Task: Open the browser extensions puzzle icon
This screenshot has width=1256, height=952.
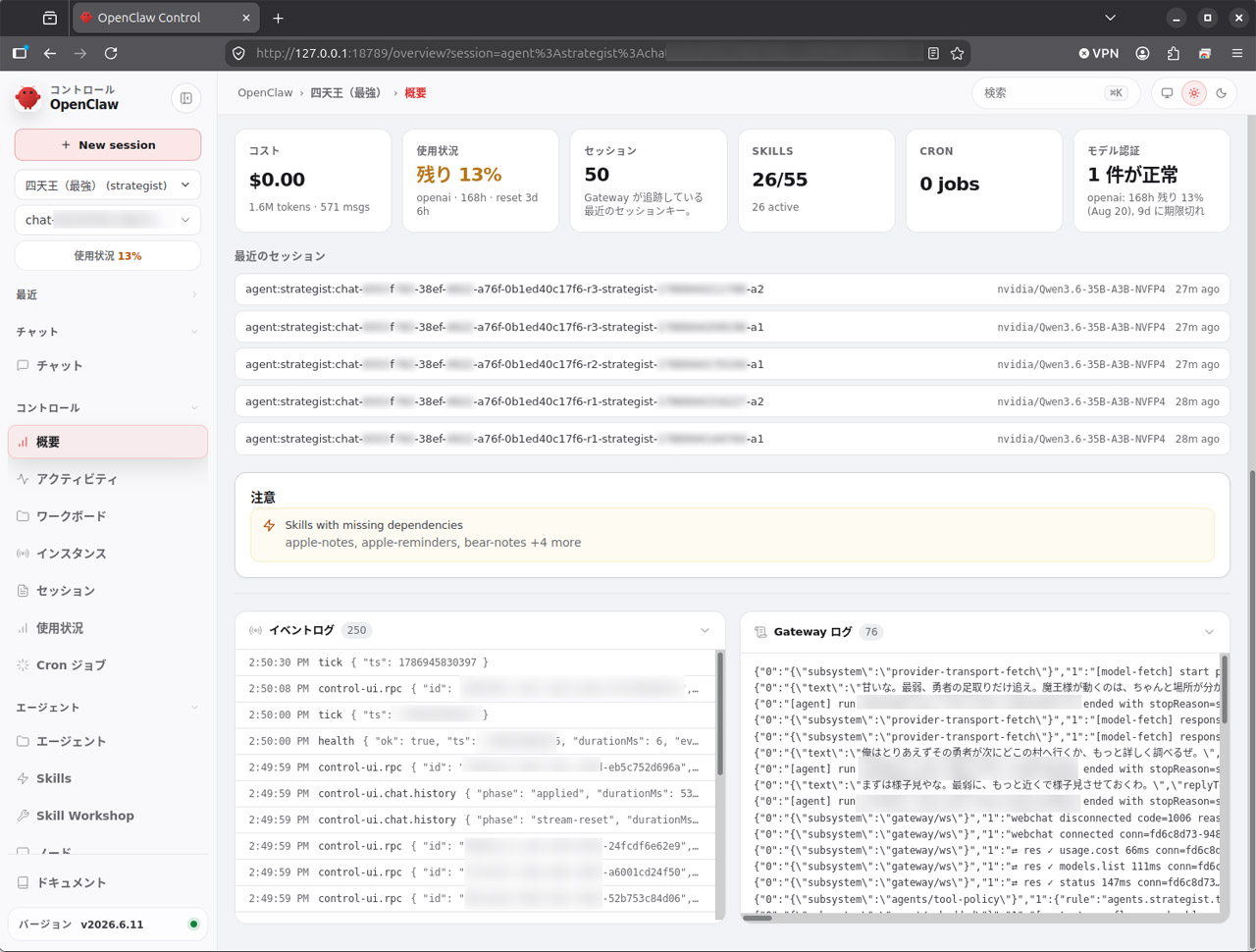Action: coord(1174,53)
